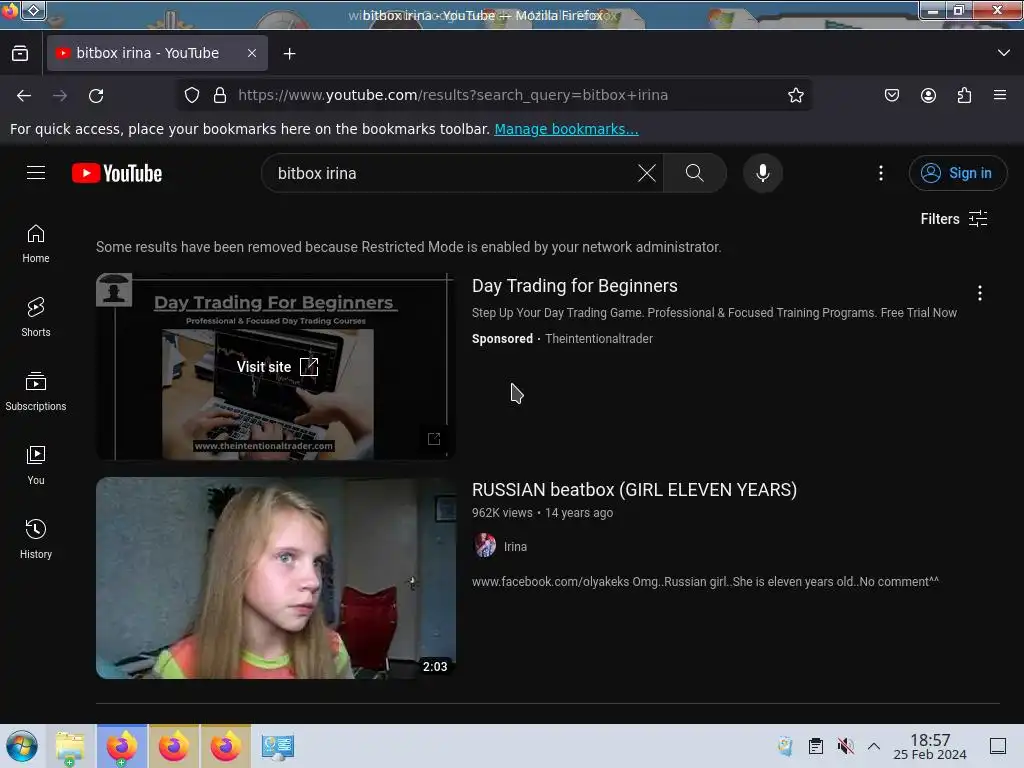Focus the URL address bar
Image resolution: width=1024 pixels, height=768 pixels.
point(493,95)
